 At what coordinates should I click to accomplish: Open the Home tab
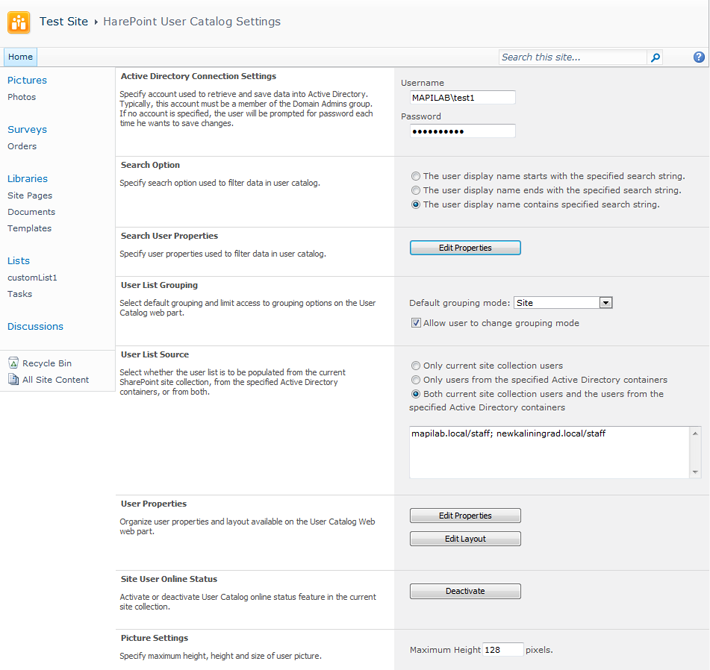20,57
